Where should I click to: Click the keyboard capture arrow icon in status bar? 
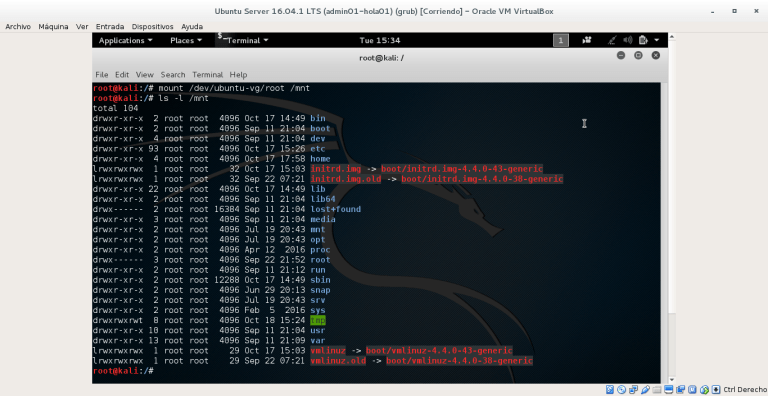(716, 390)
